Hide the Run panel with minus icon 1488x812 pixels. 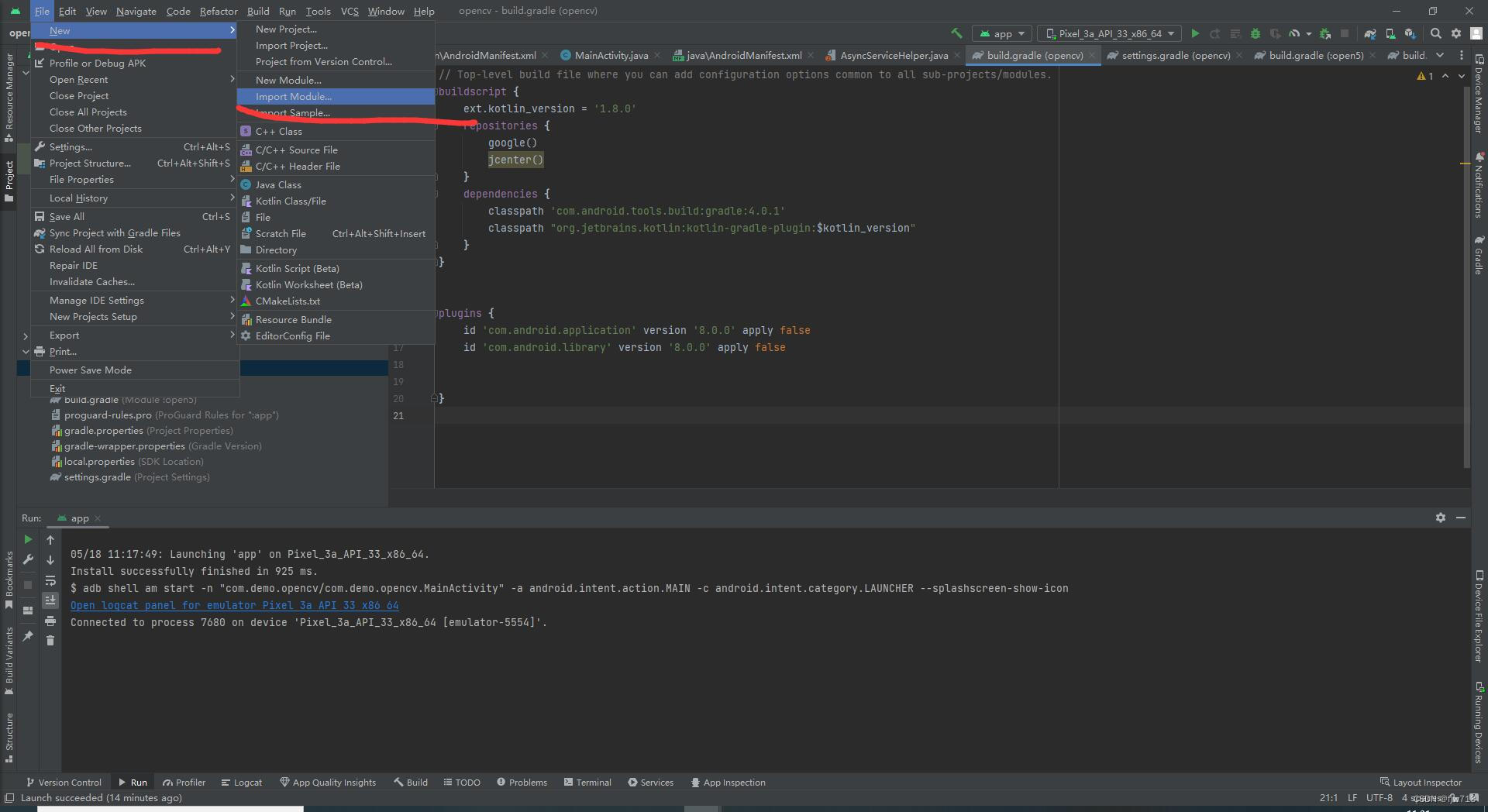1461,518
